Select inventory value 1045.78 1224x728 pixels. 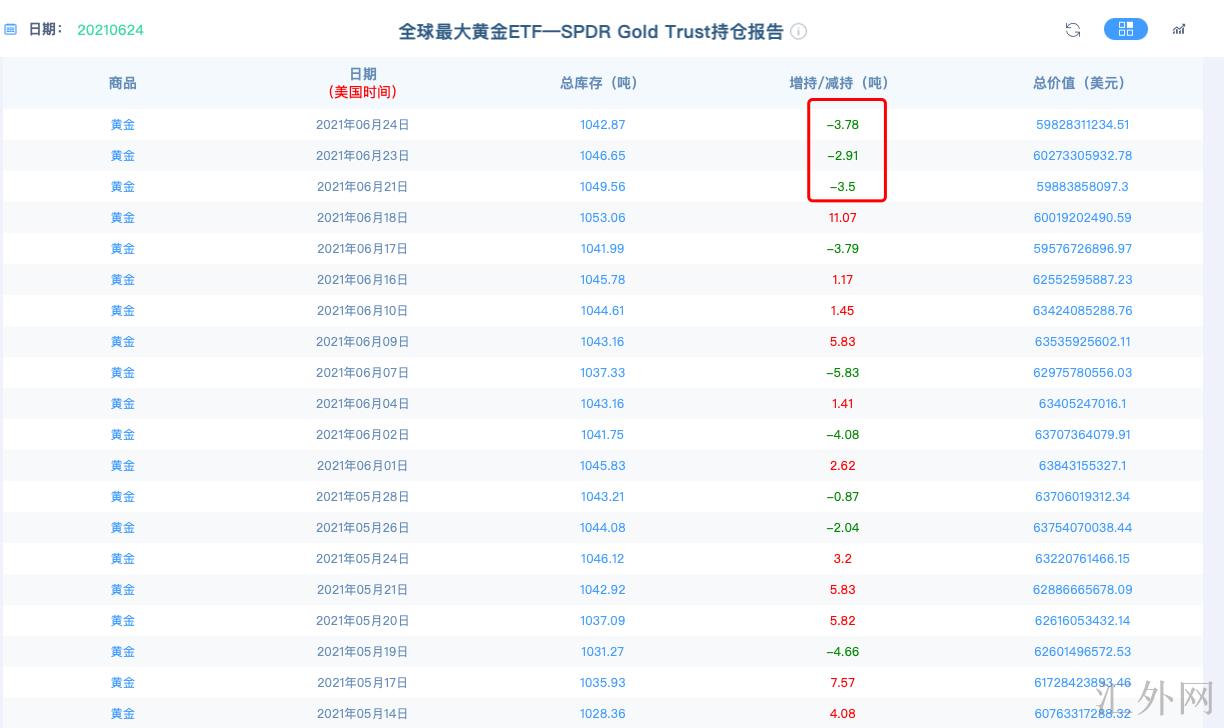602,280
